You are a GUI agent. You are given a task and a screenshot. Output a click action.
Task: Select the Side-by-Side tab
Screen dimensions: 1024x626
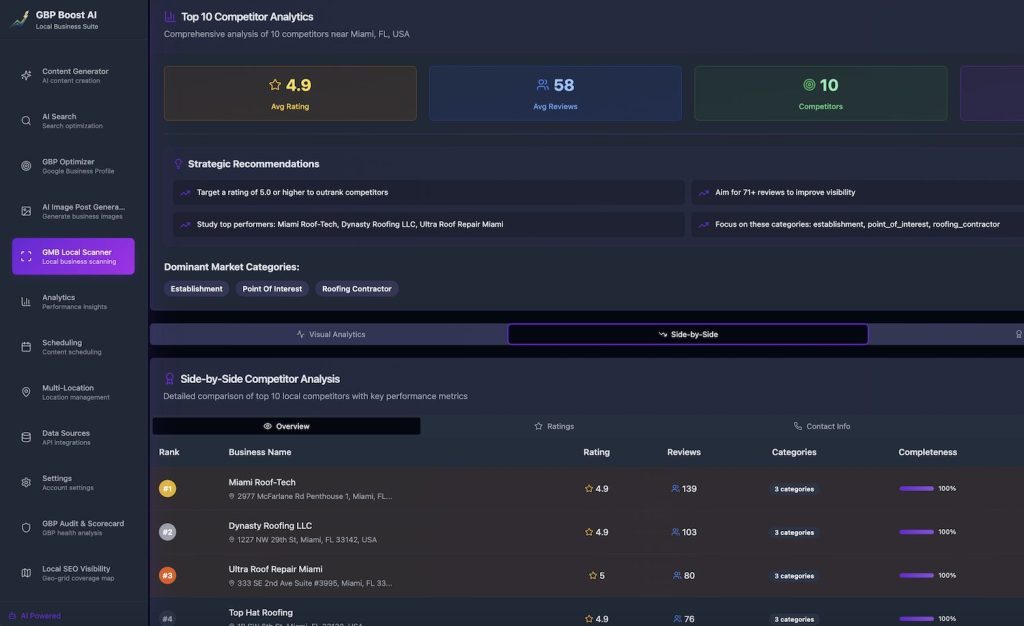687,334
